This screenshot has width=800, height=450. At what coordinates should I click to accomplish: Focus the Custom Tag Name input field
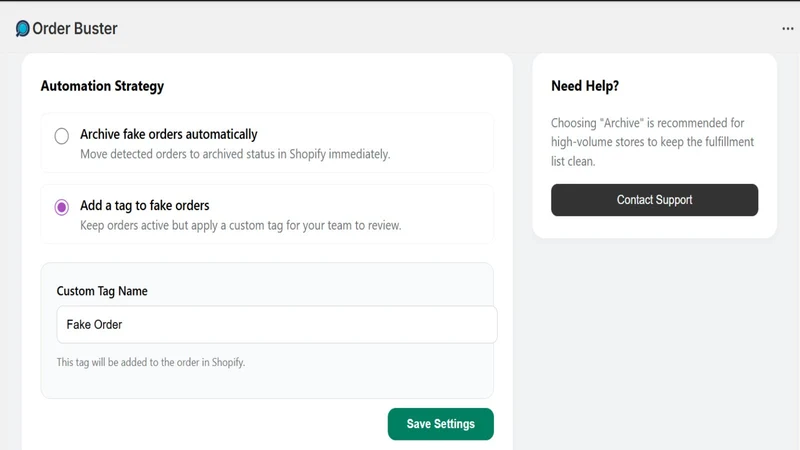coord(277,324)
